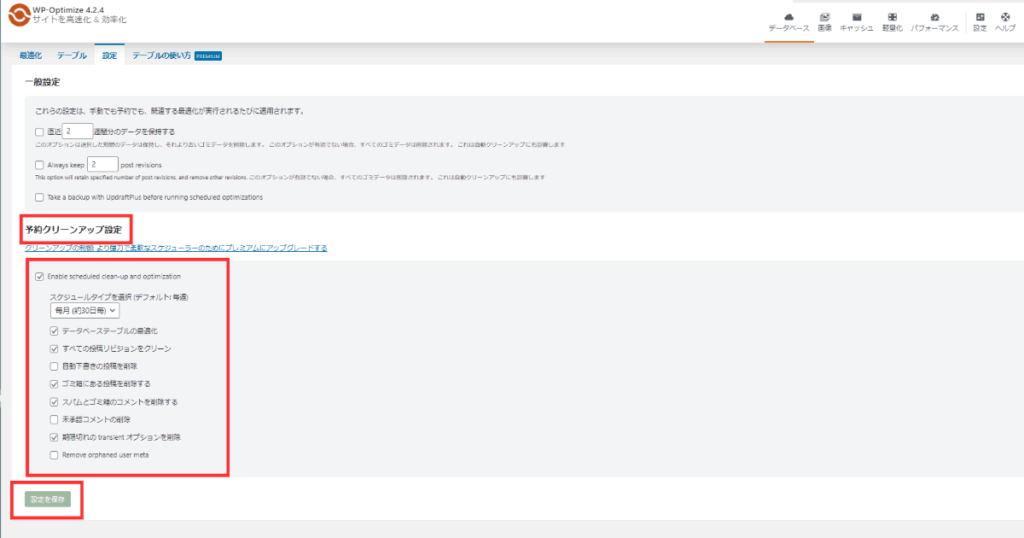
Task: Check Take a backup with UpdraftPlus option
Action: [39, 197]
